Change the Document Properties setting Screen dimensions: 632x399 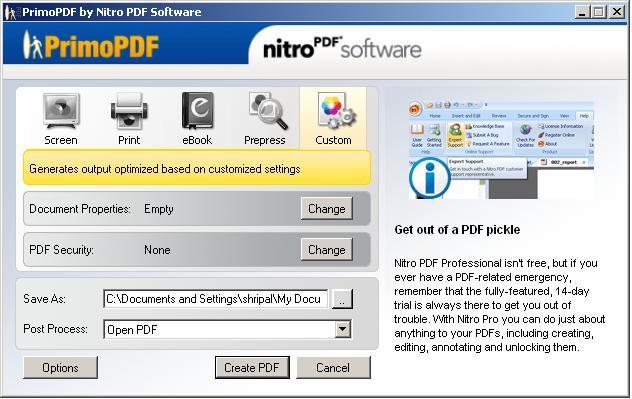[326, 208]
